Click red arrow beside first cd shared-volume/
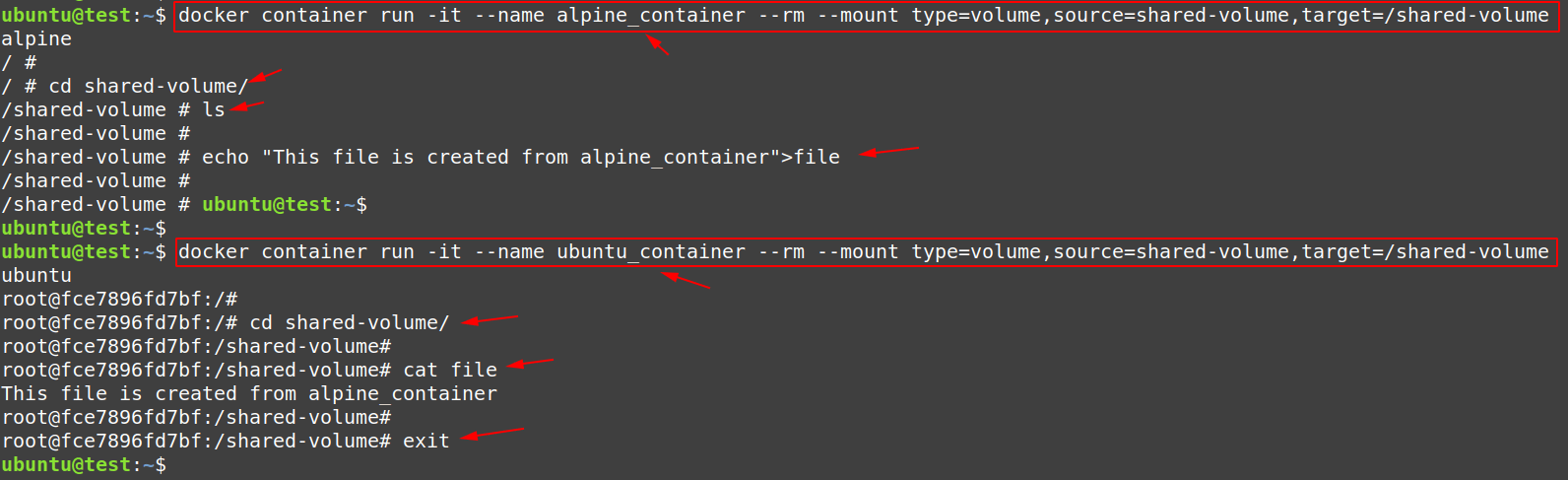 (266, 76)
